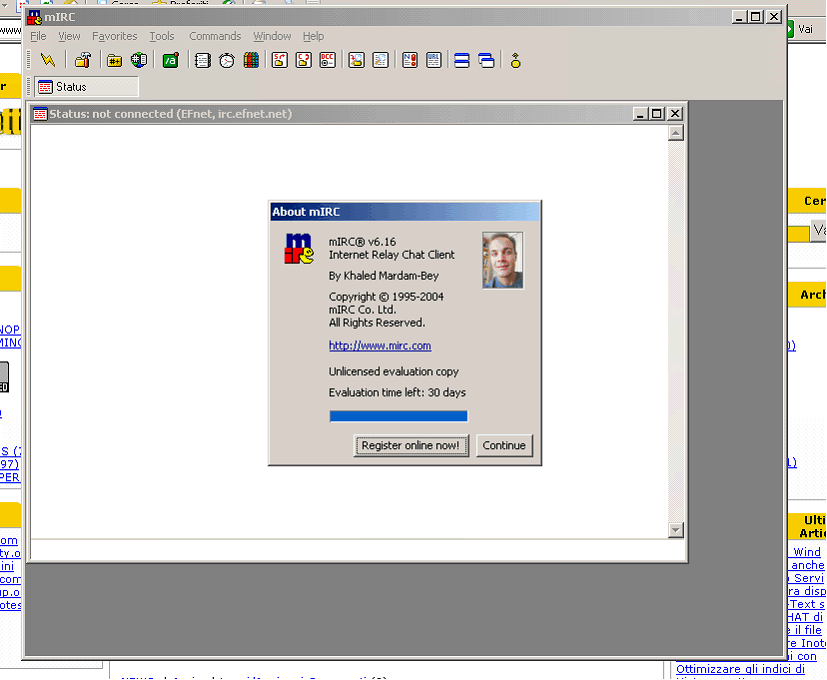
Task: Click the 'Copyright © 1995-2004' text
Action: 386,296
